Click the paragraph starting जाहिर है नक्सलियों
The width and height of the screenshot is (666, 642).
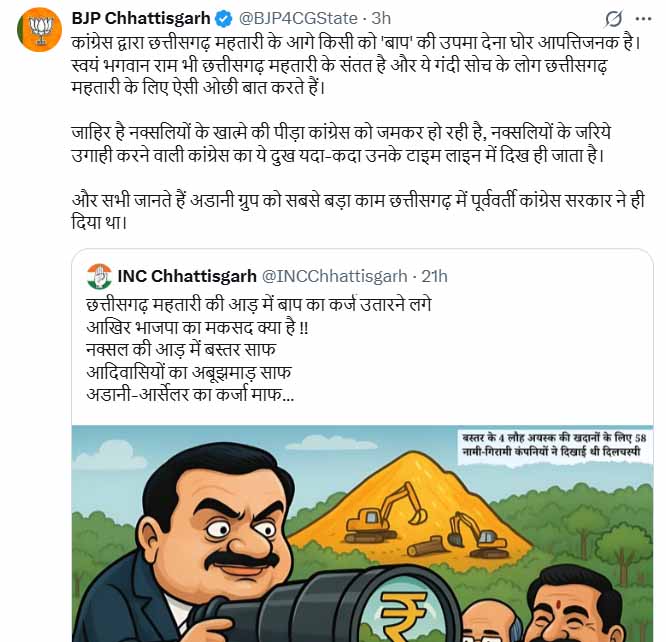341,144
